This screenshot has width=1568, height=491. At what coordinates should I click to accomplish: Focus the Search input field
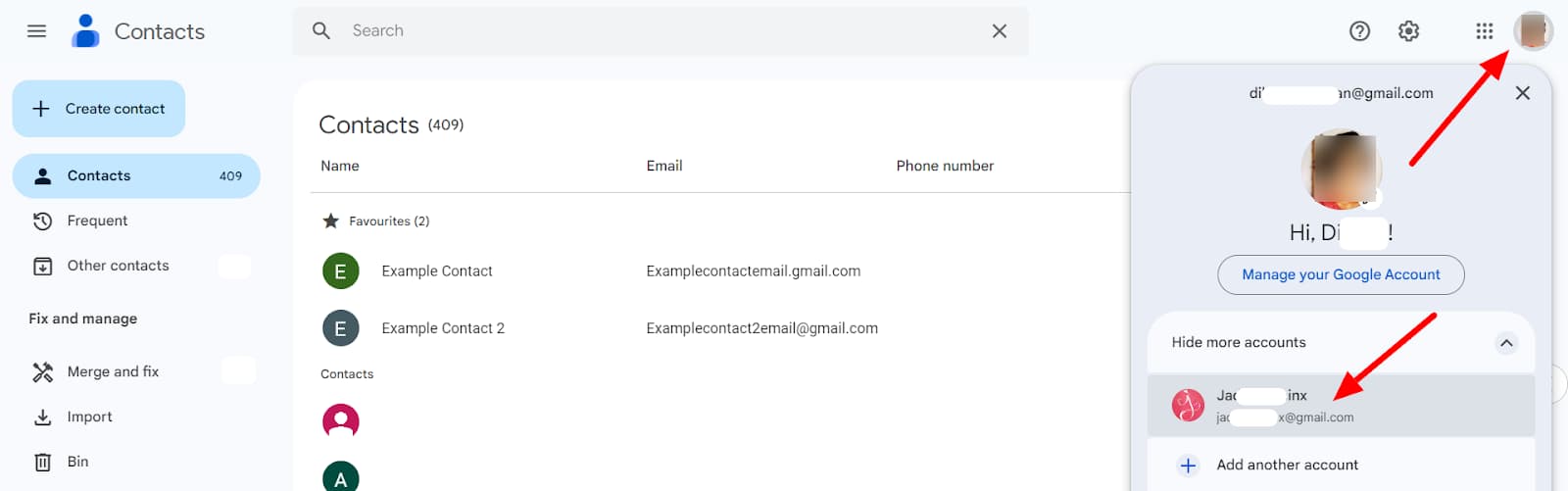(661, 31)
